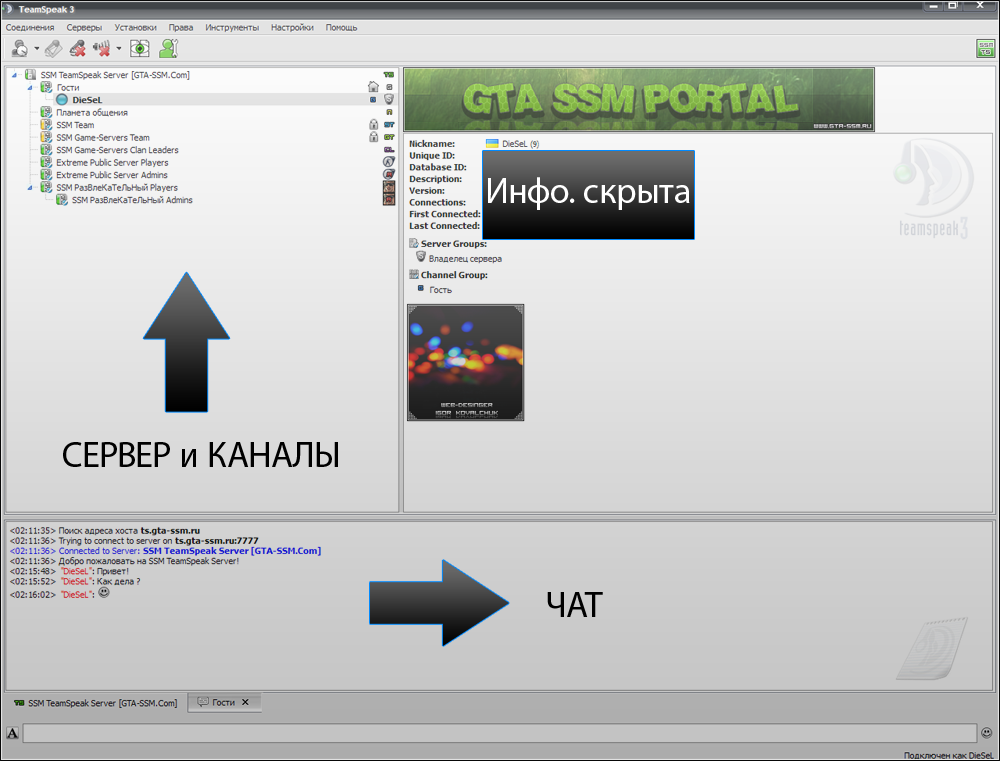Image resolution: width=1000 pixels, height=761 pixels.
Task: Select the Extreme Public Server Admins channel
Action: [112, 175]
